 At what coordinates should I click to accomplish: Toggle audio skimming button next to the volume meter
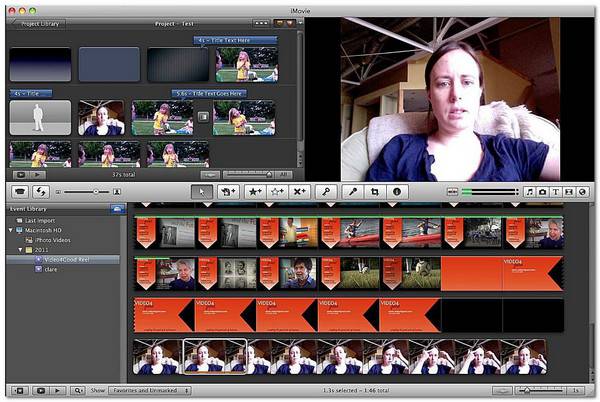click(x=452, y=192)
